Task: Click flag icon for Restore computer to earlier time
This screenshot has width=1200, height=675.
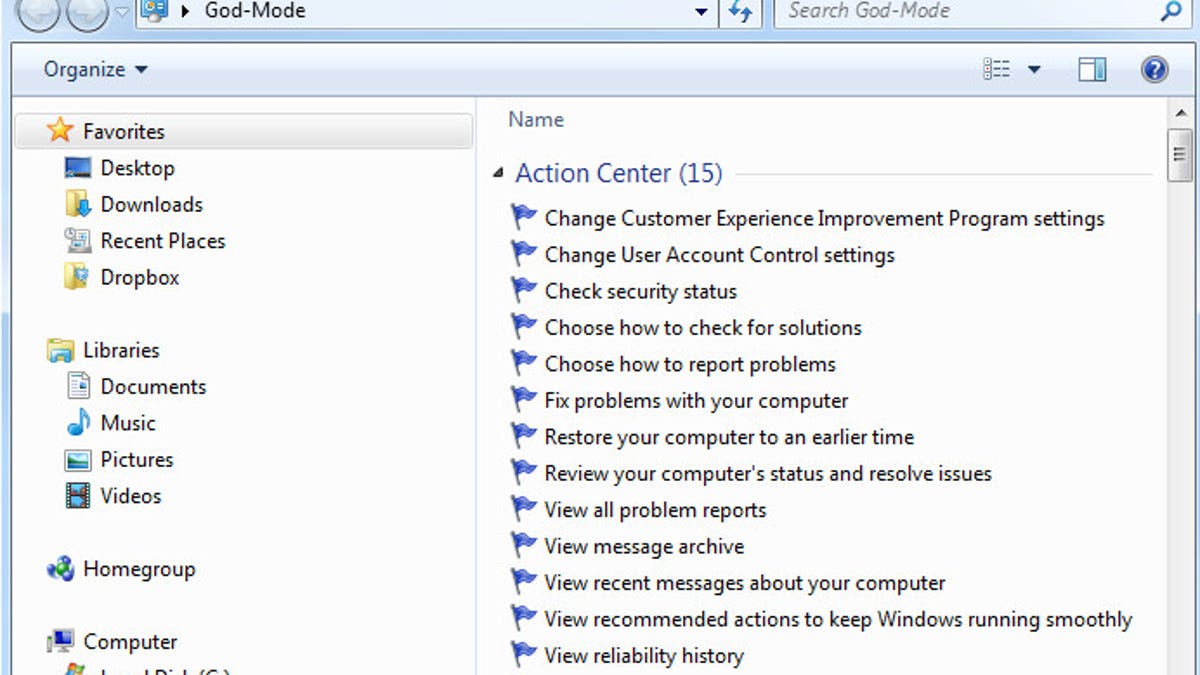Action: [524, 437]
